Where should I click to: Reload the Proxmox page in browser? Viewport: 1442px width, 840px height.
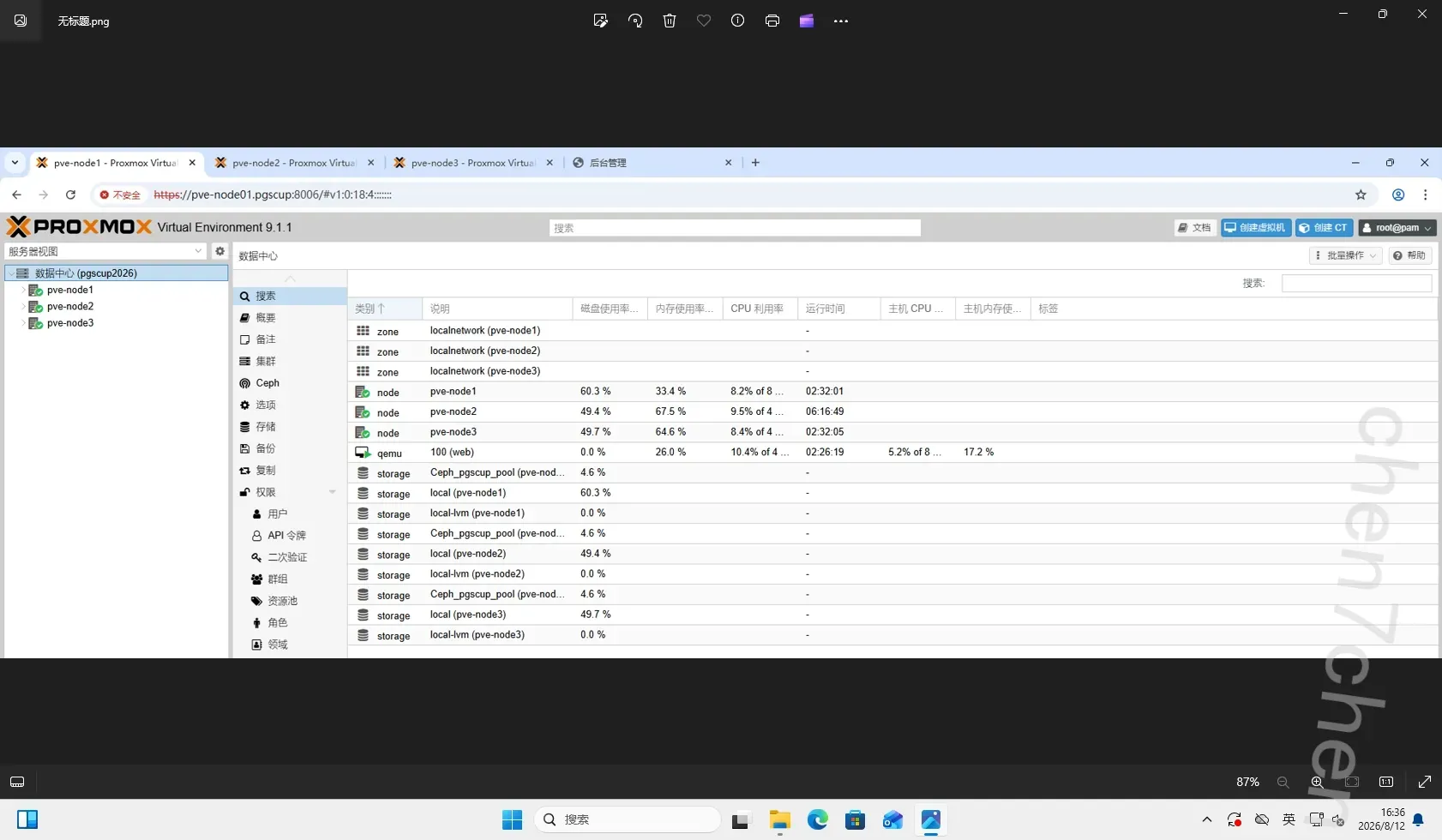click(x=70, y=195)
